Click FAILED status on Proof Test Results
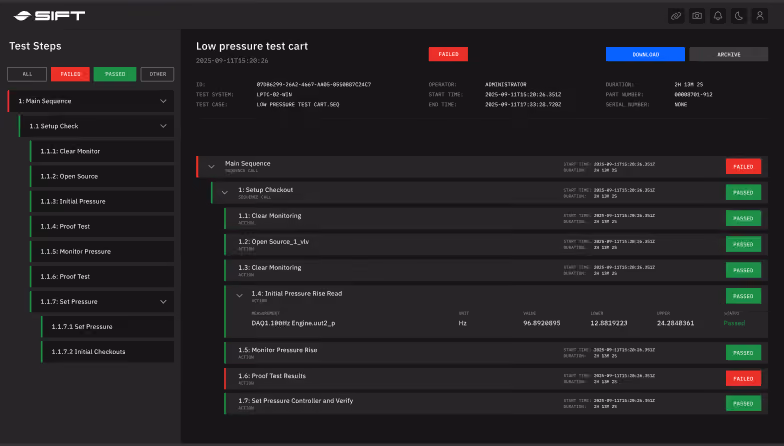The width and height of the screenshot is (784, 446). (743, 378)
